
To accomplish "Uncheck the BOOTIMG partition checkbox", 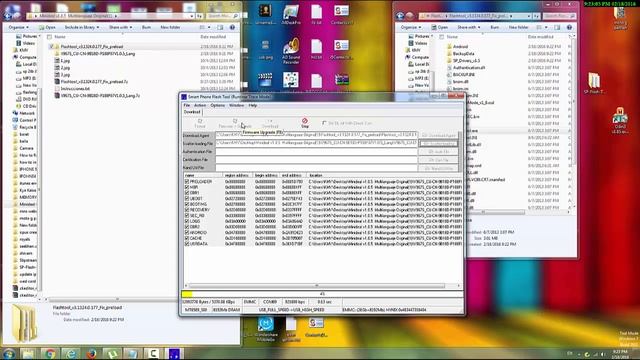I will 187,204.
